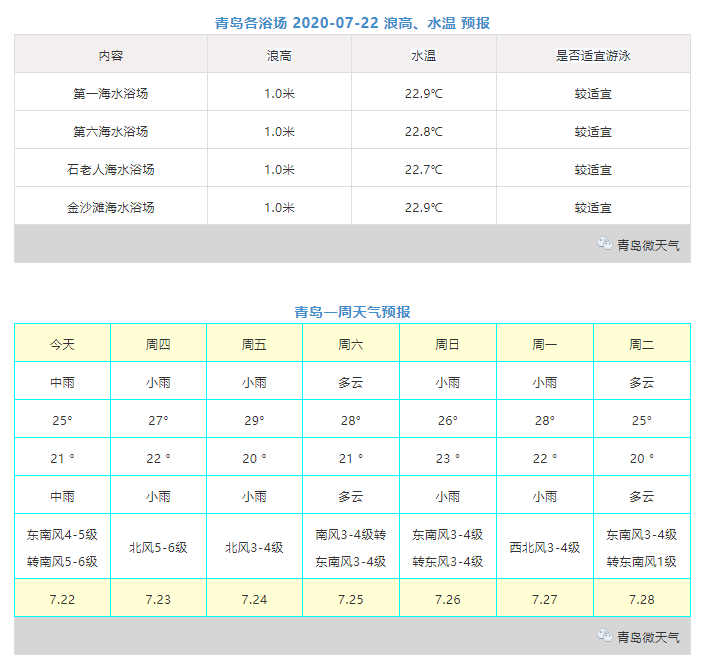This screenshot has height=663, width=706.
Task: Click the wave height 1.0米 for 石老人海水浴场
Action: (x=279, y=169)
